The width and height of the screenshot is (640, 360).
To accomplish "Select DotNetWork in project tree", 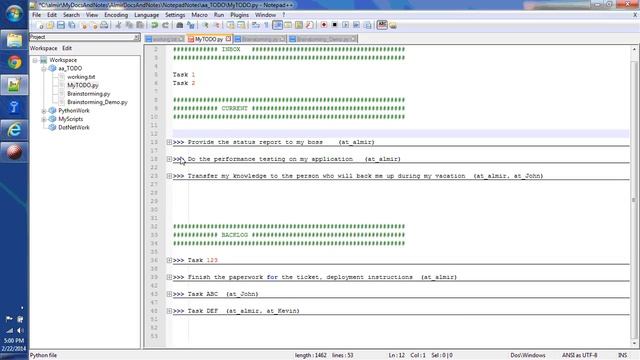I will [74, 127].
